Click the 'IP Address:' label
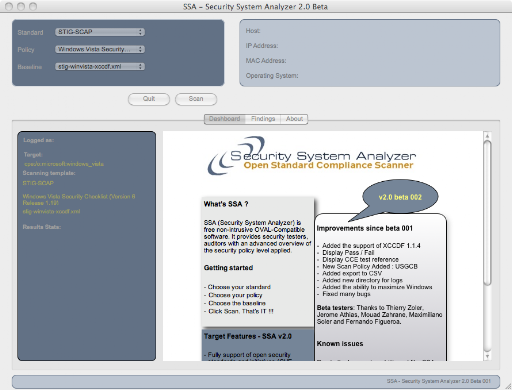 coord(262,46)
